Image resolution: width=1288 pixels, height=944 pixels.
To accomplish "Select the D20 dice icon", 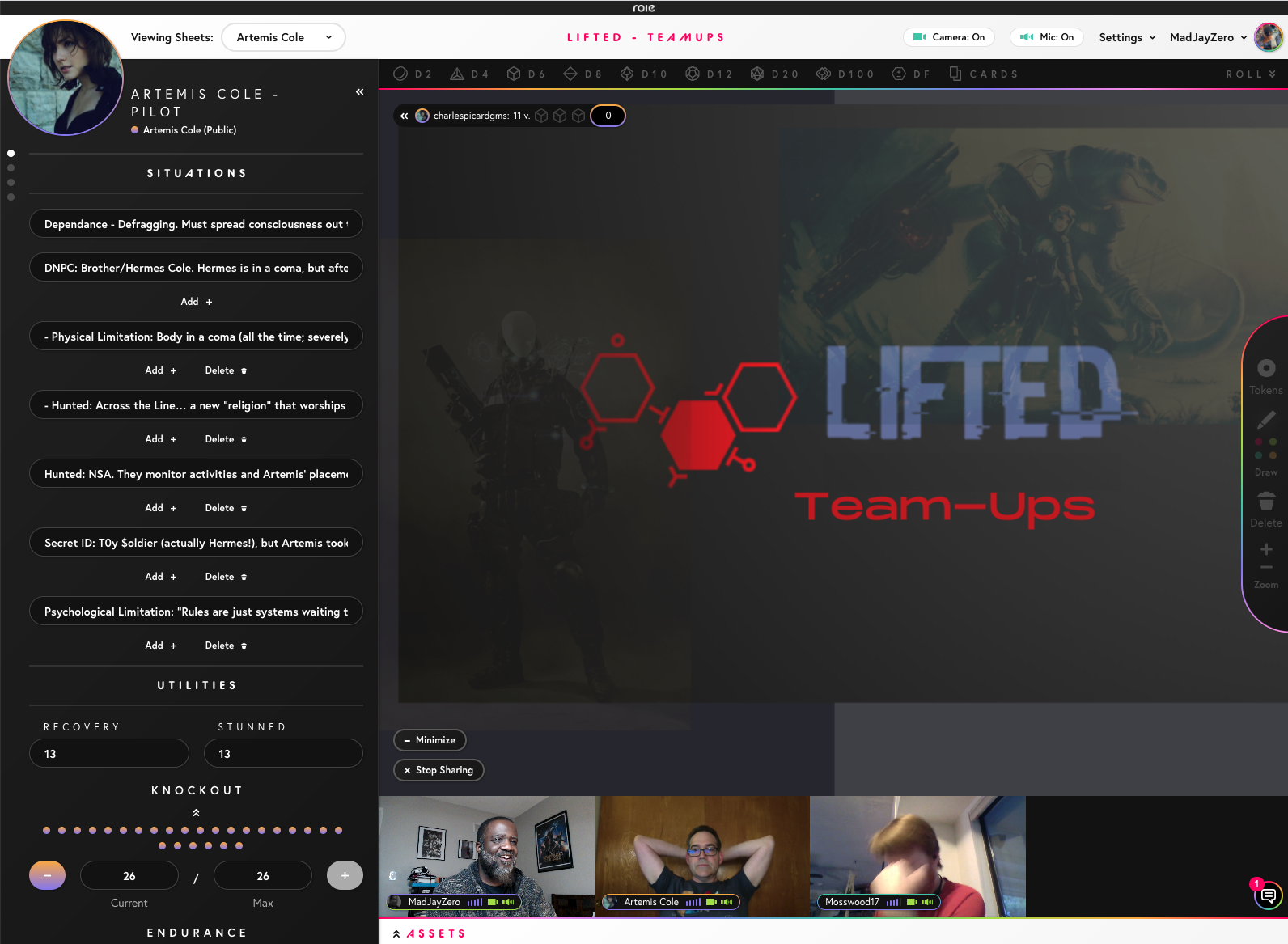I will coord(757,74).
